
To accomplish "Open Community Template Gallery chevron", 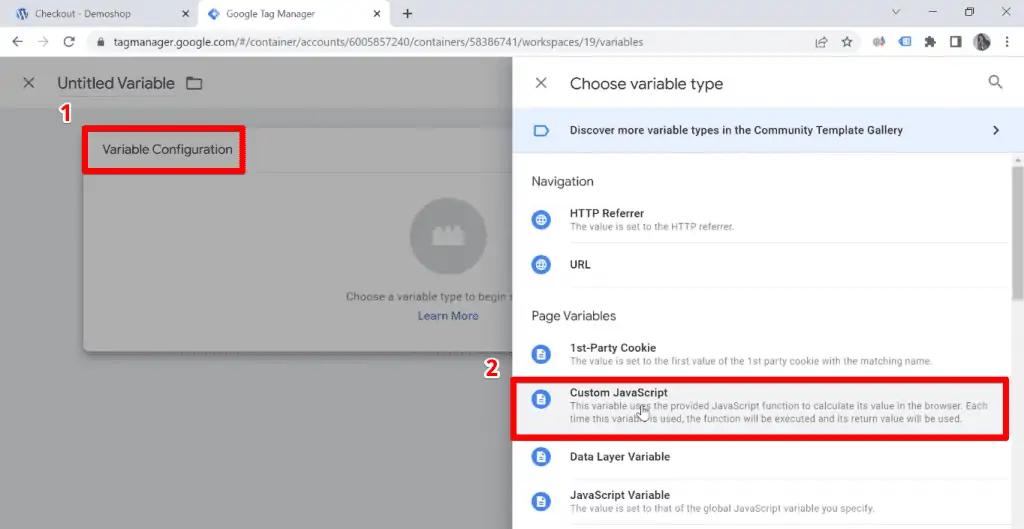I will coord(996,130).
